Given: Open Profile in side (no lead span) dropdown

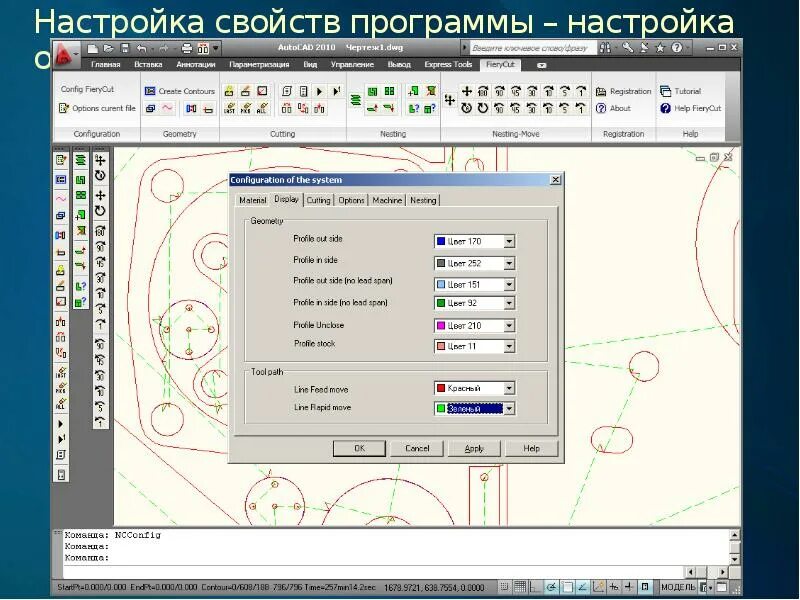Looking at the screenshot, I should click(x=509, y=303).
